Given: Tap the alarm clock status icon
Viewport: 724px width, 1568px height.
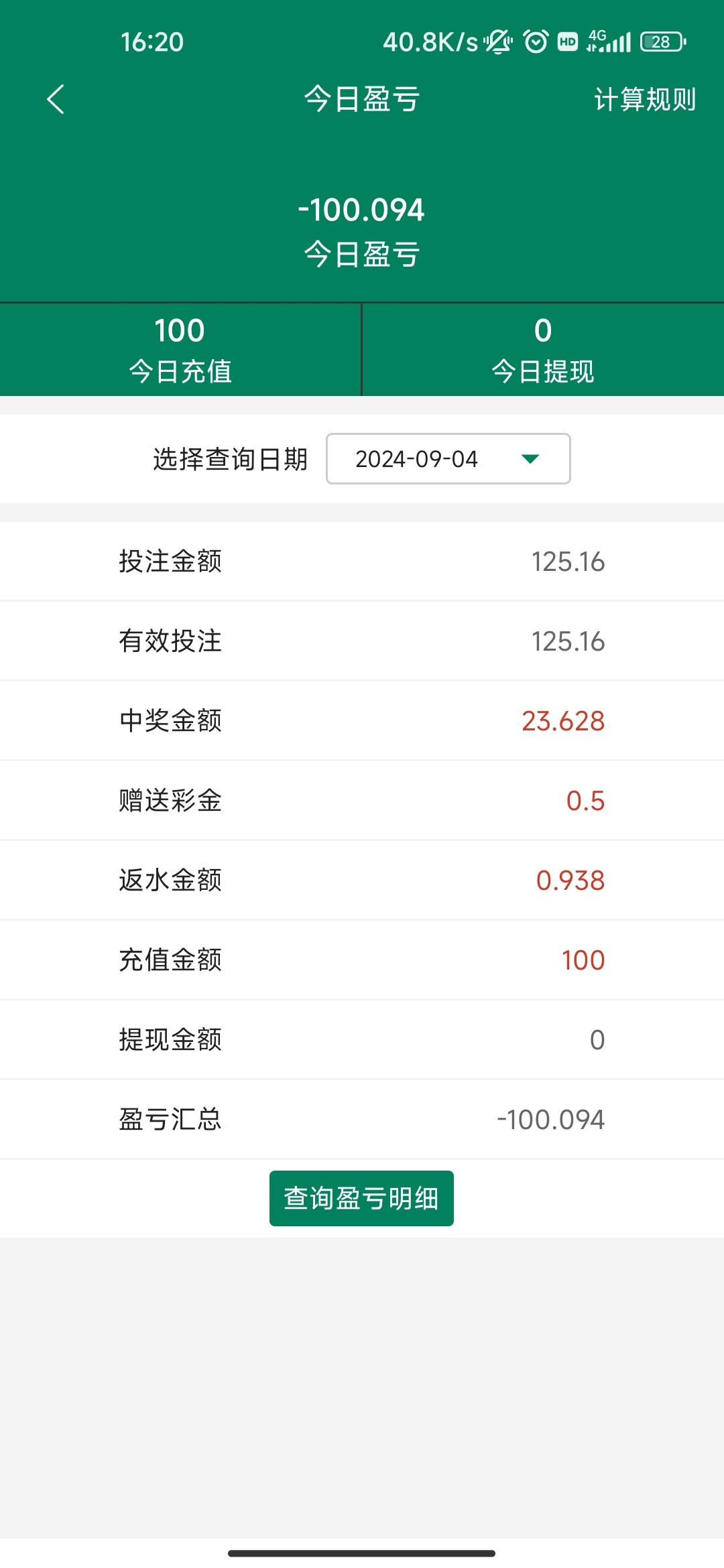Looking at the screenshot, I should coord(536,42).
